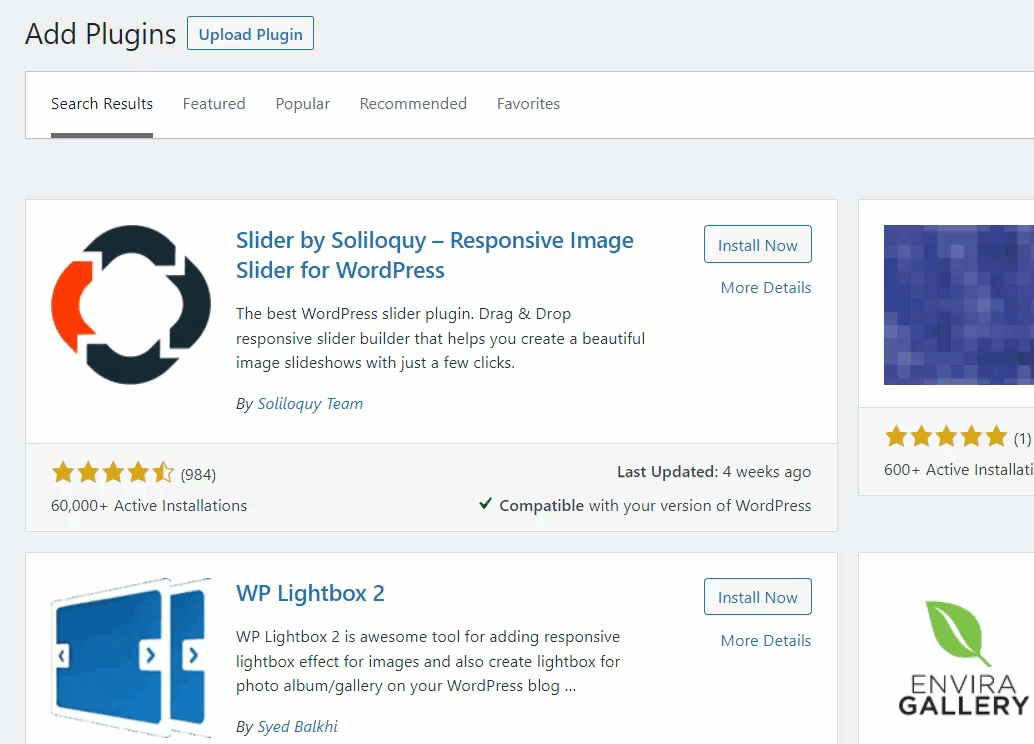Click the Envira Gallery leaf logo
This screenshot has height=744, width=1034.
tap(963, 658)
